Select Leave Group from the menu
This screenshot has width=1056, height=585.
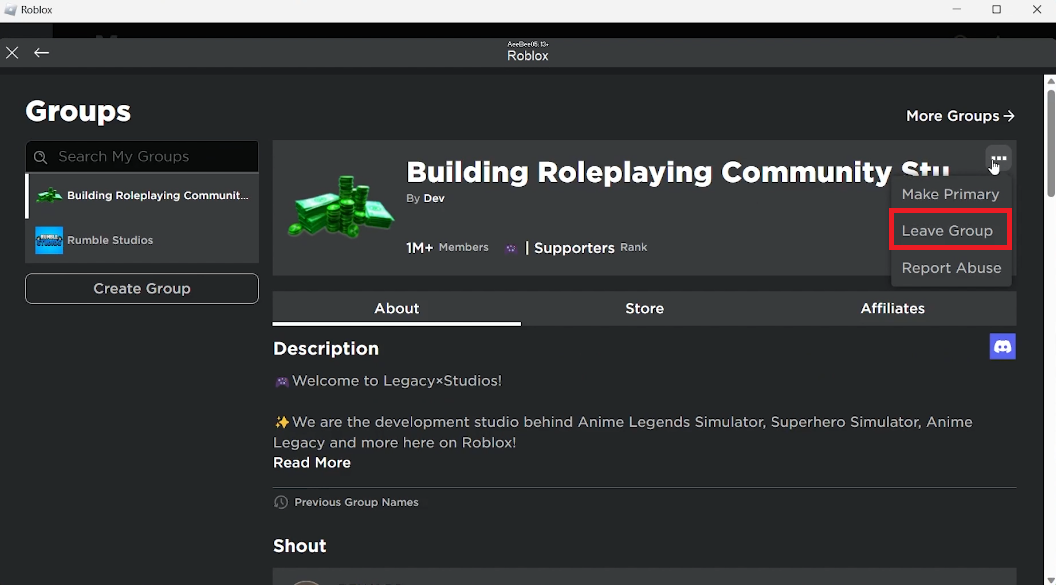(949, 229)
